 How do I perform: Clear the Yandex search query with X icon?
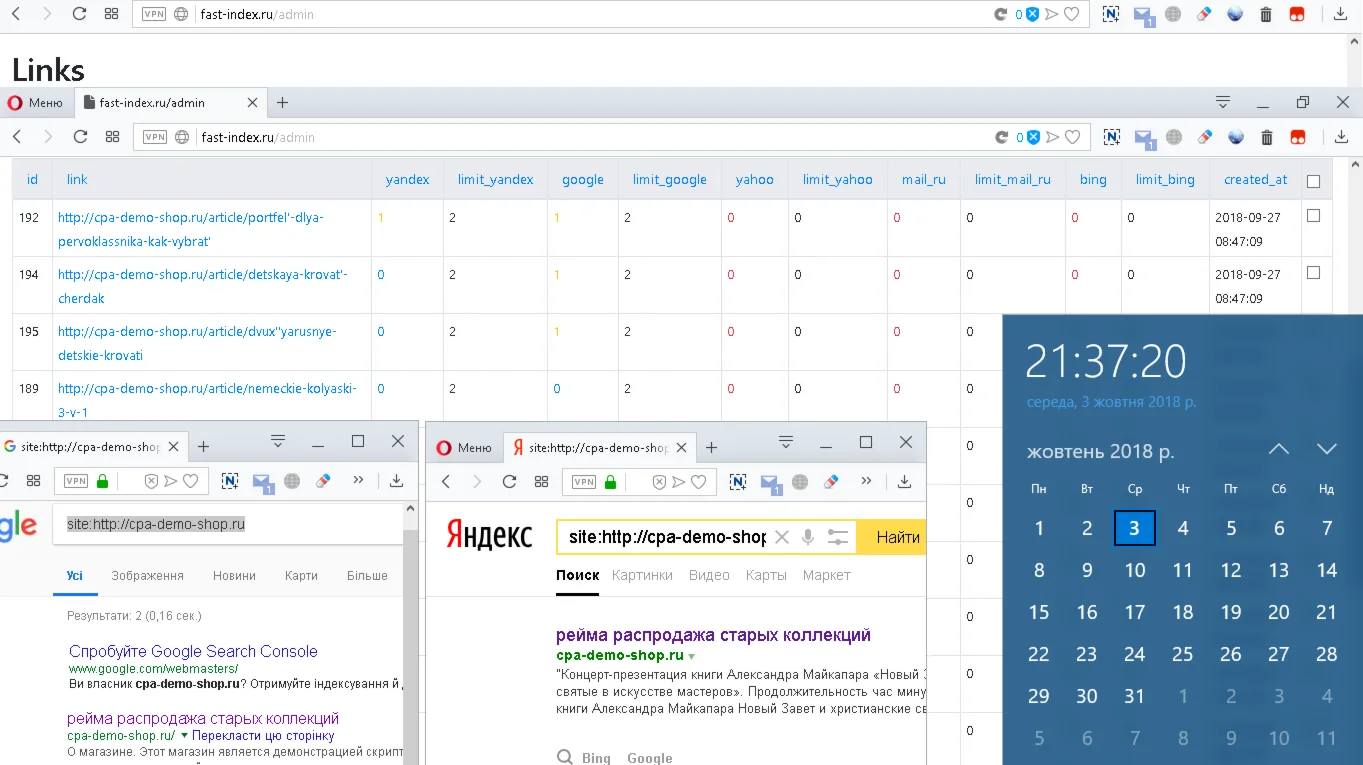point(782,538)
